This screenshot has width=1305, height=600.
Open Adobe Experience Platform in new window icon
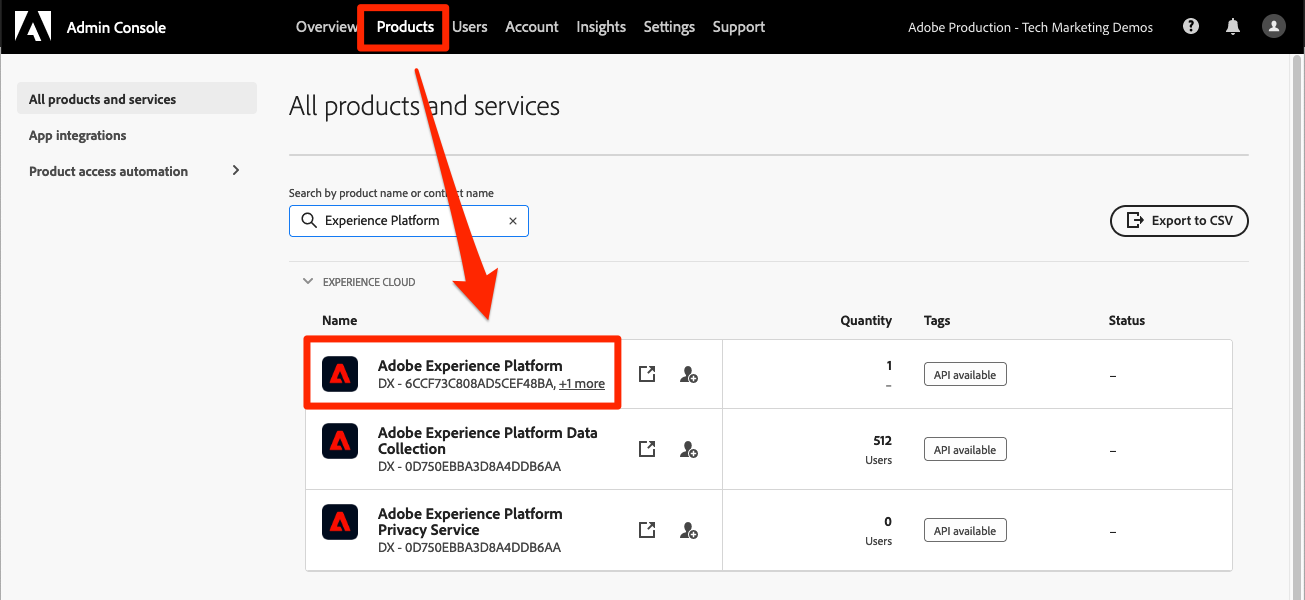click(647, 374)
